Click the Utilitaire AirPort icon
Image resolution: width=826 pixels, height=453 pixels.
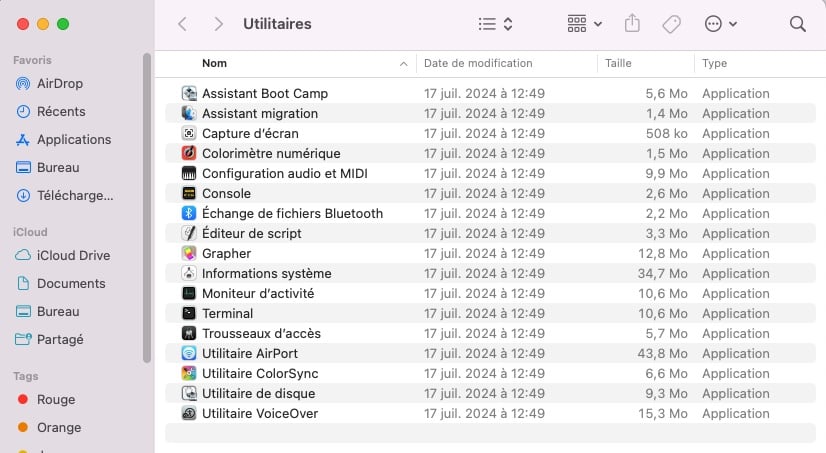click(x=189, y=353)
